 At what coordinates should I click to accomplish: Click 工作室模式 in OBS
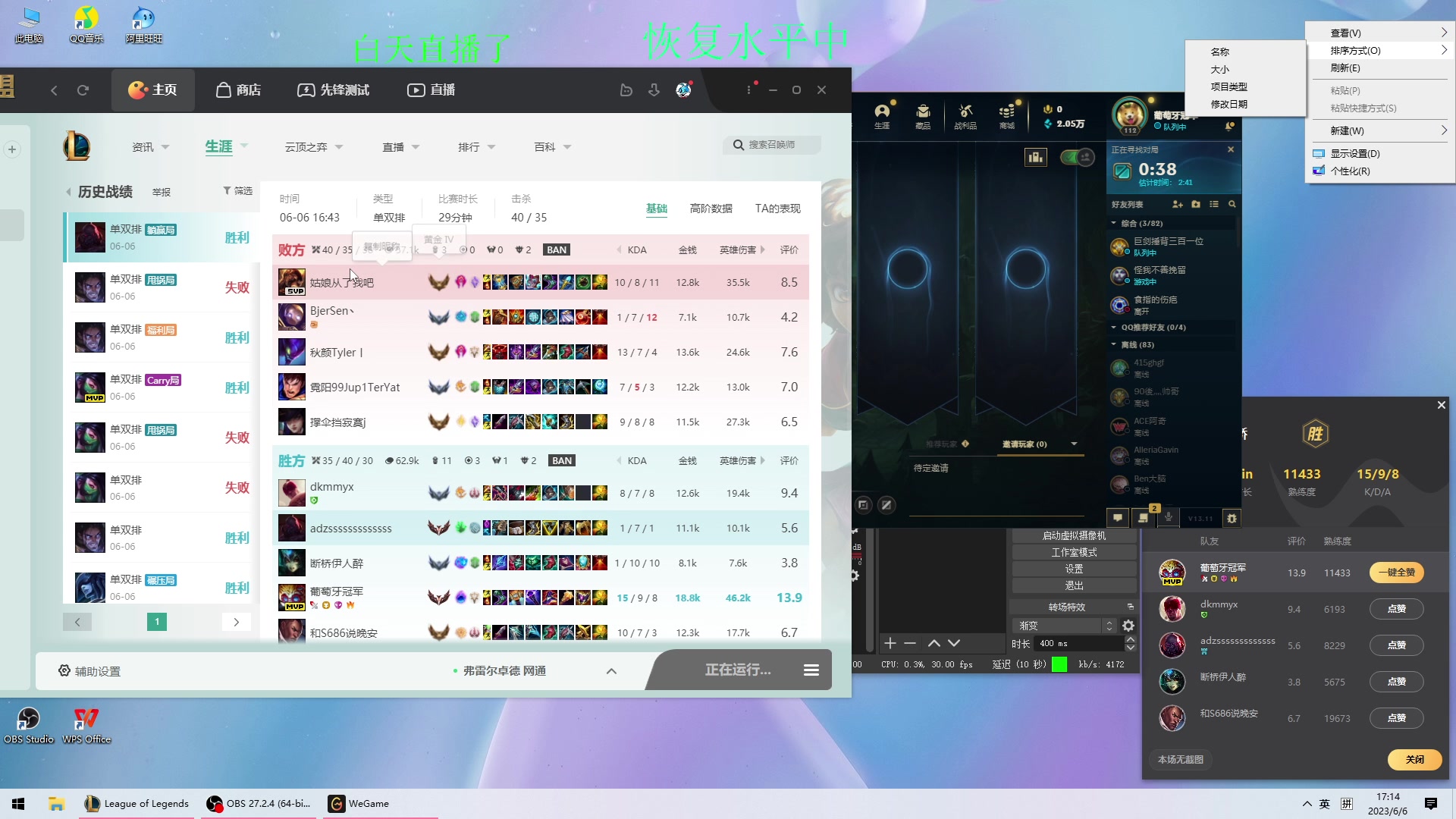pos(1074,552)
